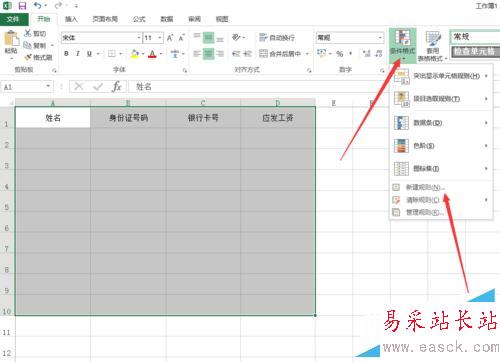Expand the underline style dropdown arrow
500x362 pixels.
pos(98,53)
